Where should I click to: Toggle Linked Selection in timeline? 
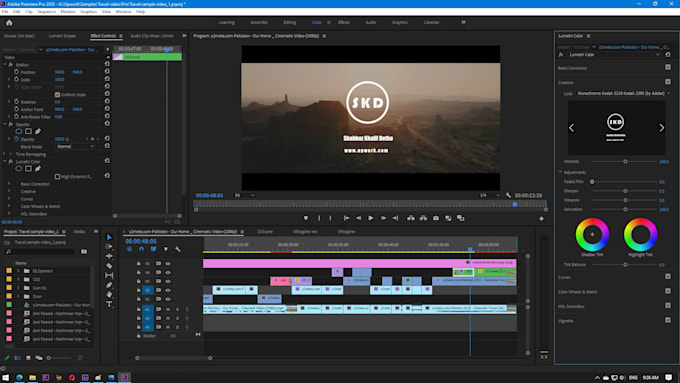pyautogui.click(x=154, y=249)
